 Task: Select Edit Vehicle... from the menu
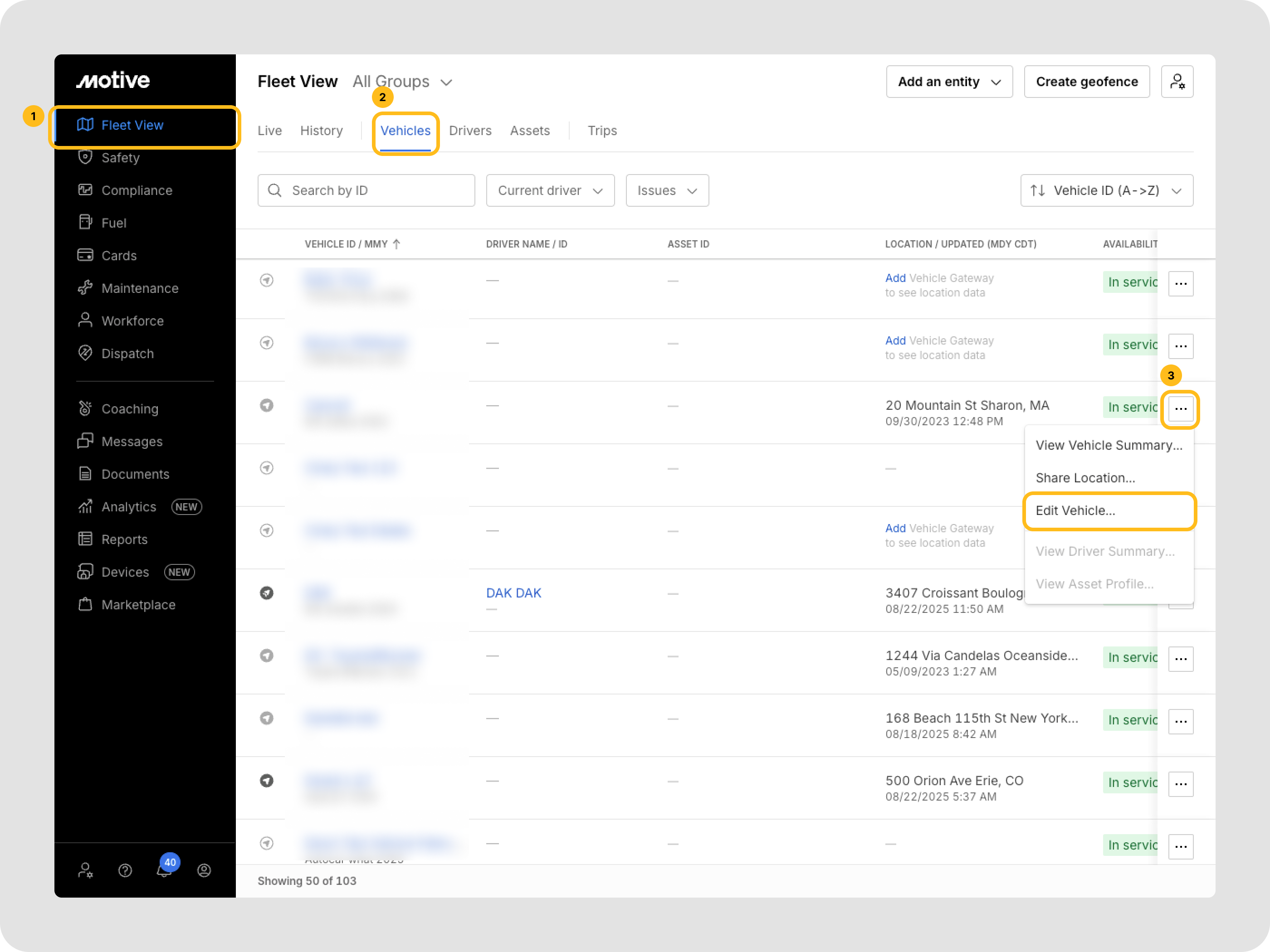click(x=1075, y=511)
